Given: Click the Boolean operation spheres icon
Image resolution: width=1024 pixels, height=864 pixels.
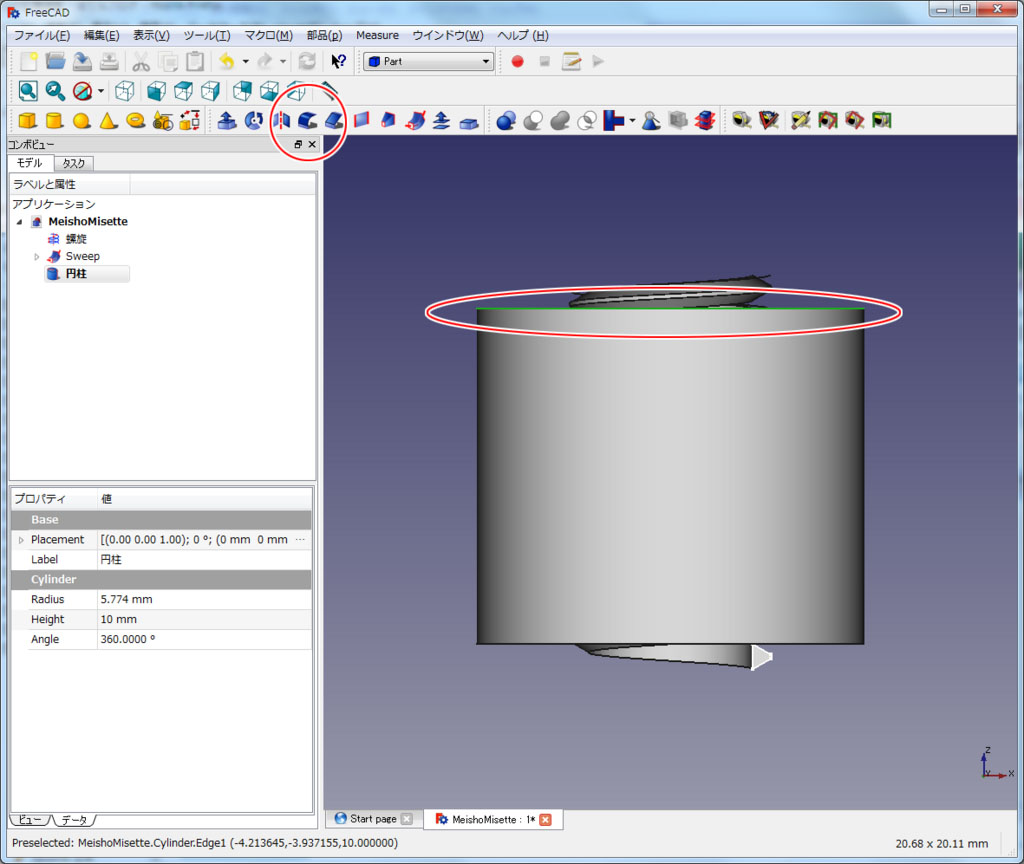Looking at the screenshot, I should tap(506, 120).
